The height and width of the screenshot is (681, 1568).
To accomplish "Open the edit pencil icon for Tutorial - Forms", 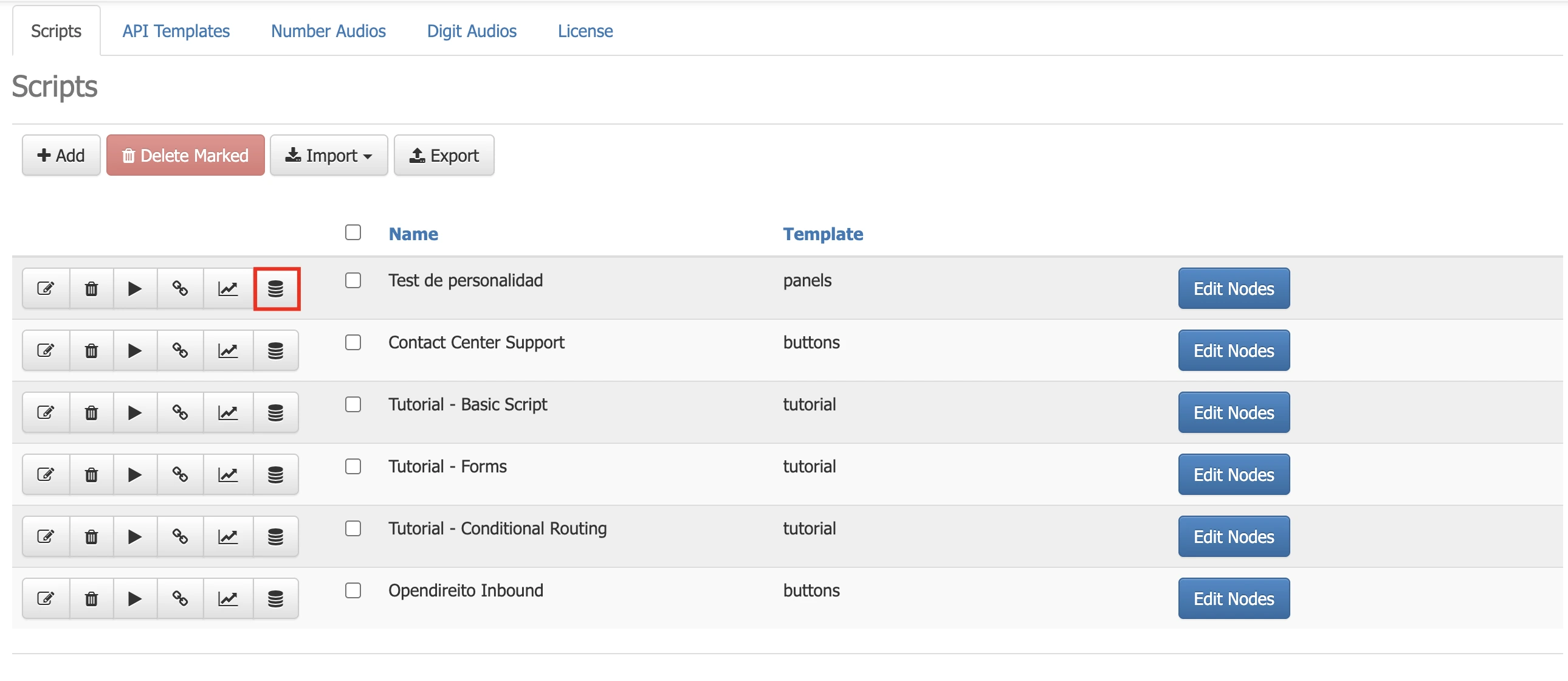I will 46,474.
